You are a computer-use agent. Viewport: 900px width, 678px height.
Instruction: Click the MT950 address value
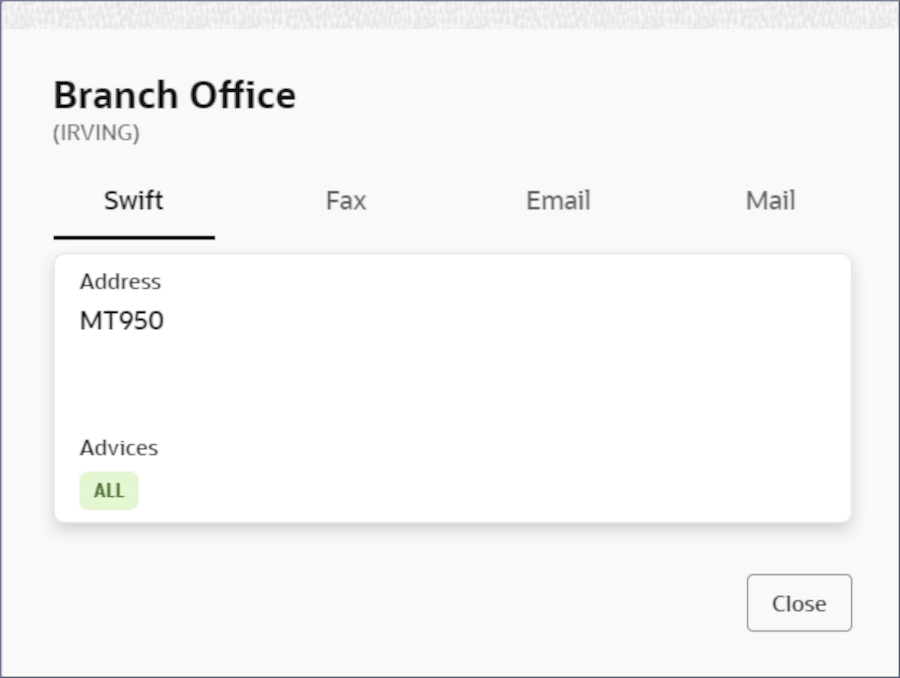[122, 322]
